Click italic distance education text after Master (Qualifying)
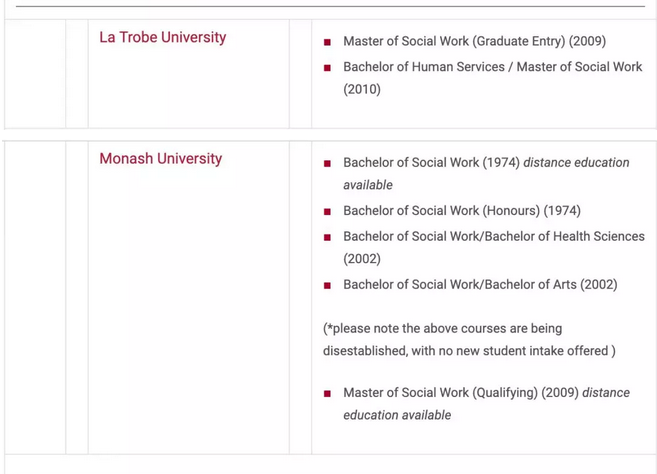The width and height of the screenshot is (657, 474). [606, 393]
